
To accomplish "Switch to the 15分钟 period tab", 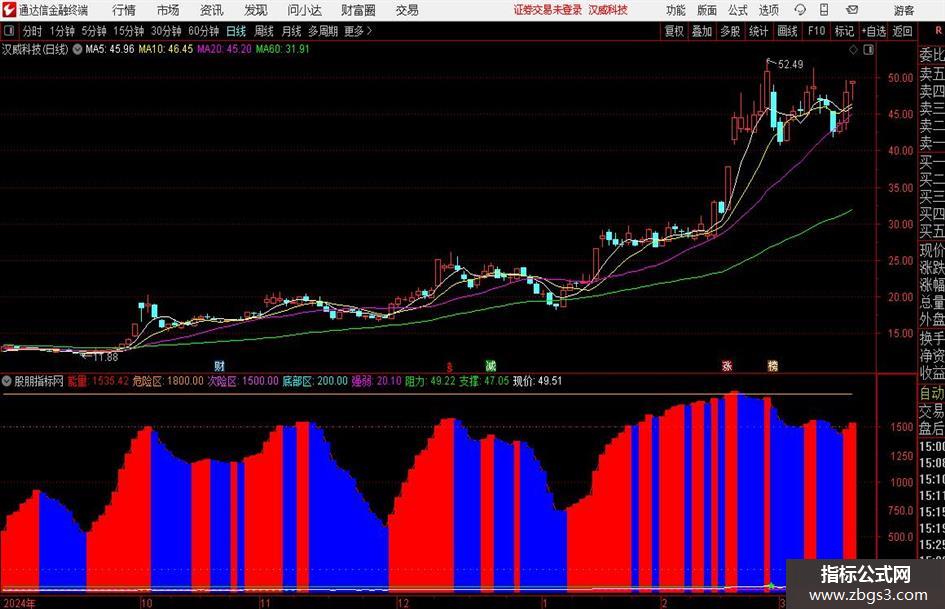I will coord(128,31).
